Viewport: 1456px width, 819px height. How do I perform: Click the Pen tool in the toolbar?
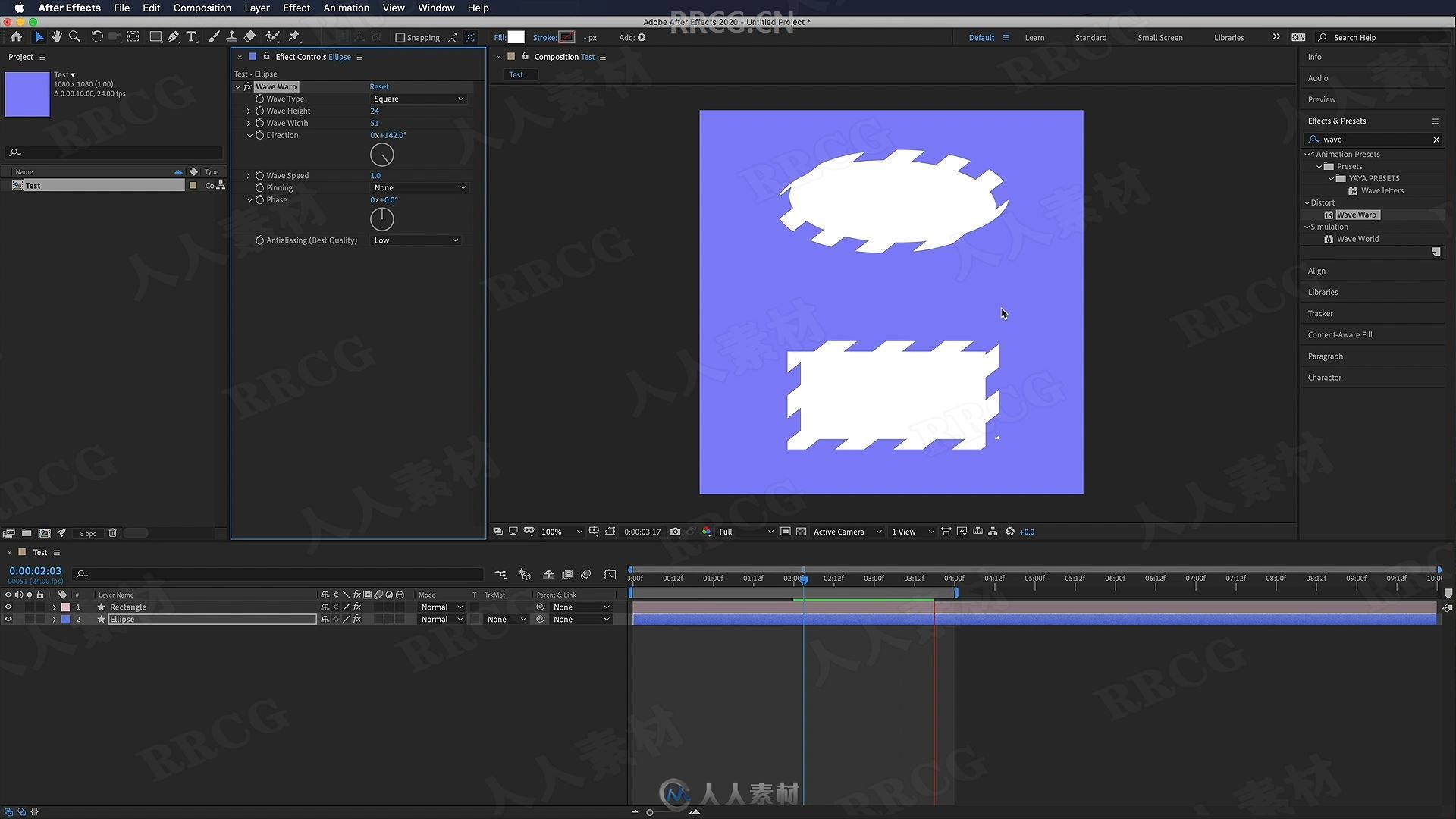173,37
